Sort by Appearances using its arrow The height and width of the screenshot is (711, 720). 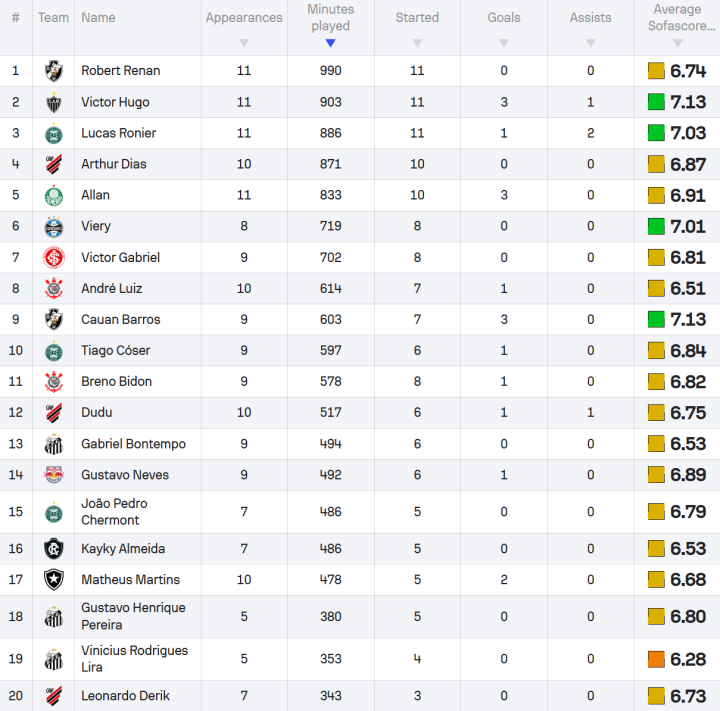244,43
